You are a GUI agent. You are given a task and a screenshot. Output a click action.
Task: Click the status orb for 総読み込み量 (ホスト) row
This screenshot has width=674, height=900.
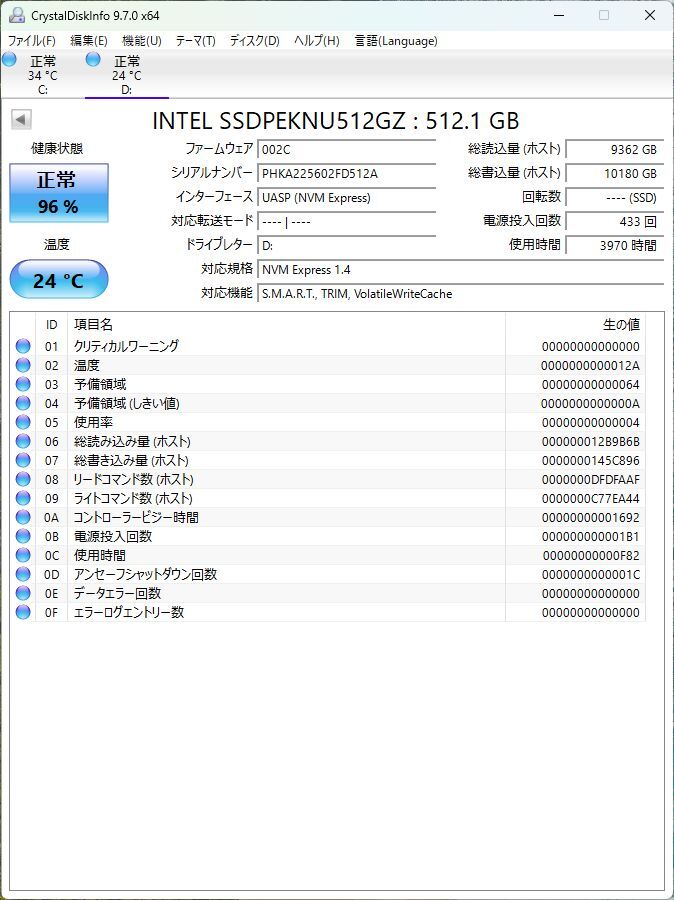23,441
